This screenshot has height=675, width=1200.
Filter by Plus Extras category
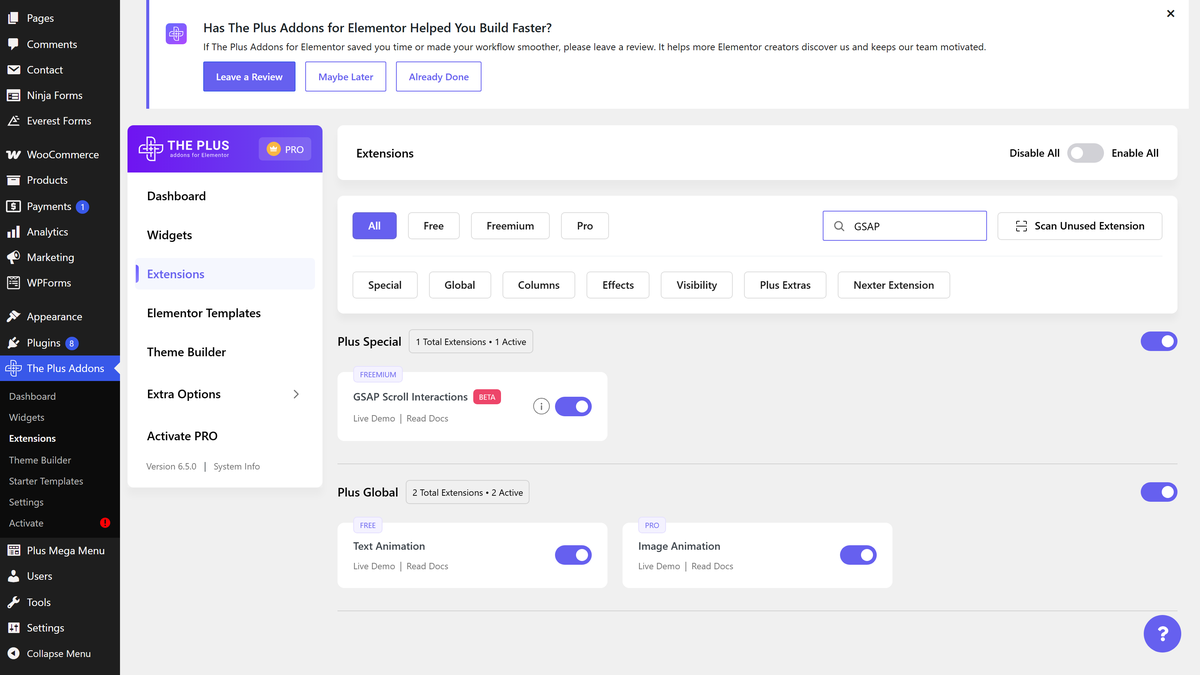(x=785, y=285)
